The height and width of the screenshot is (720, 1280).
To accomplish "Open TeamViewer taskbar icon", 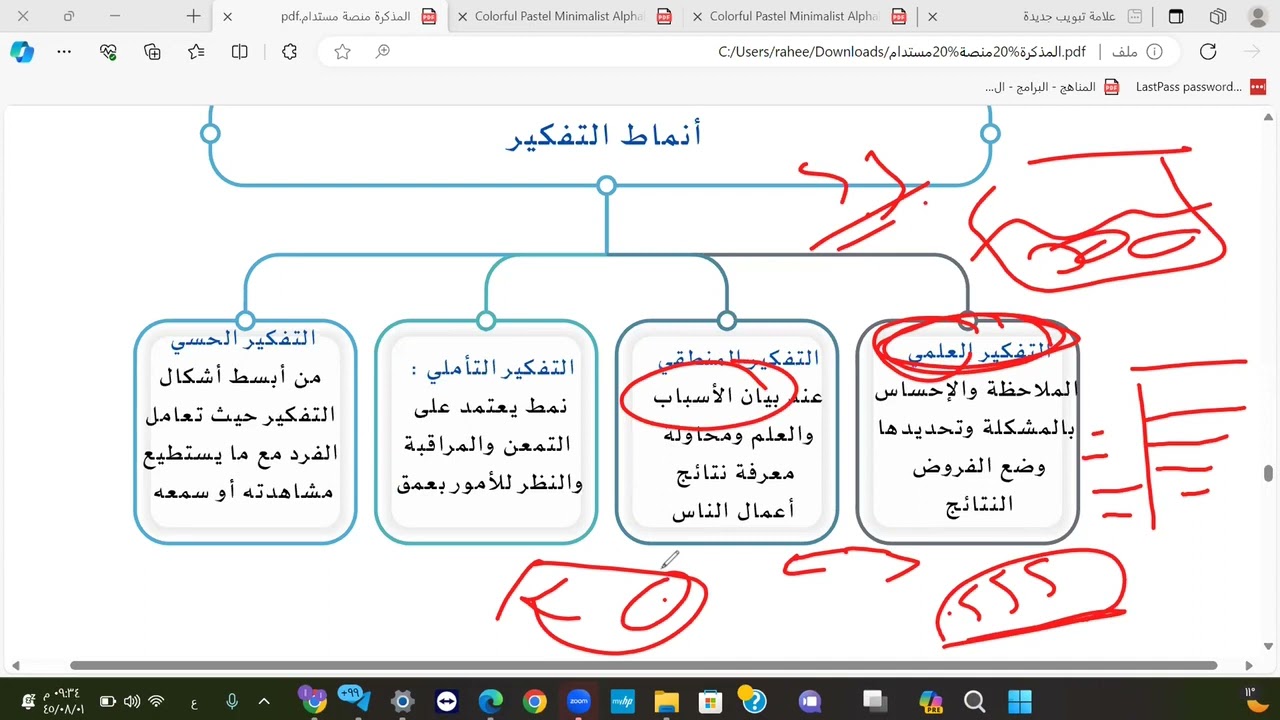I will pyautogui.click(x=446, y=701).
